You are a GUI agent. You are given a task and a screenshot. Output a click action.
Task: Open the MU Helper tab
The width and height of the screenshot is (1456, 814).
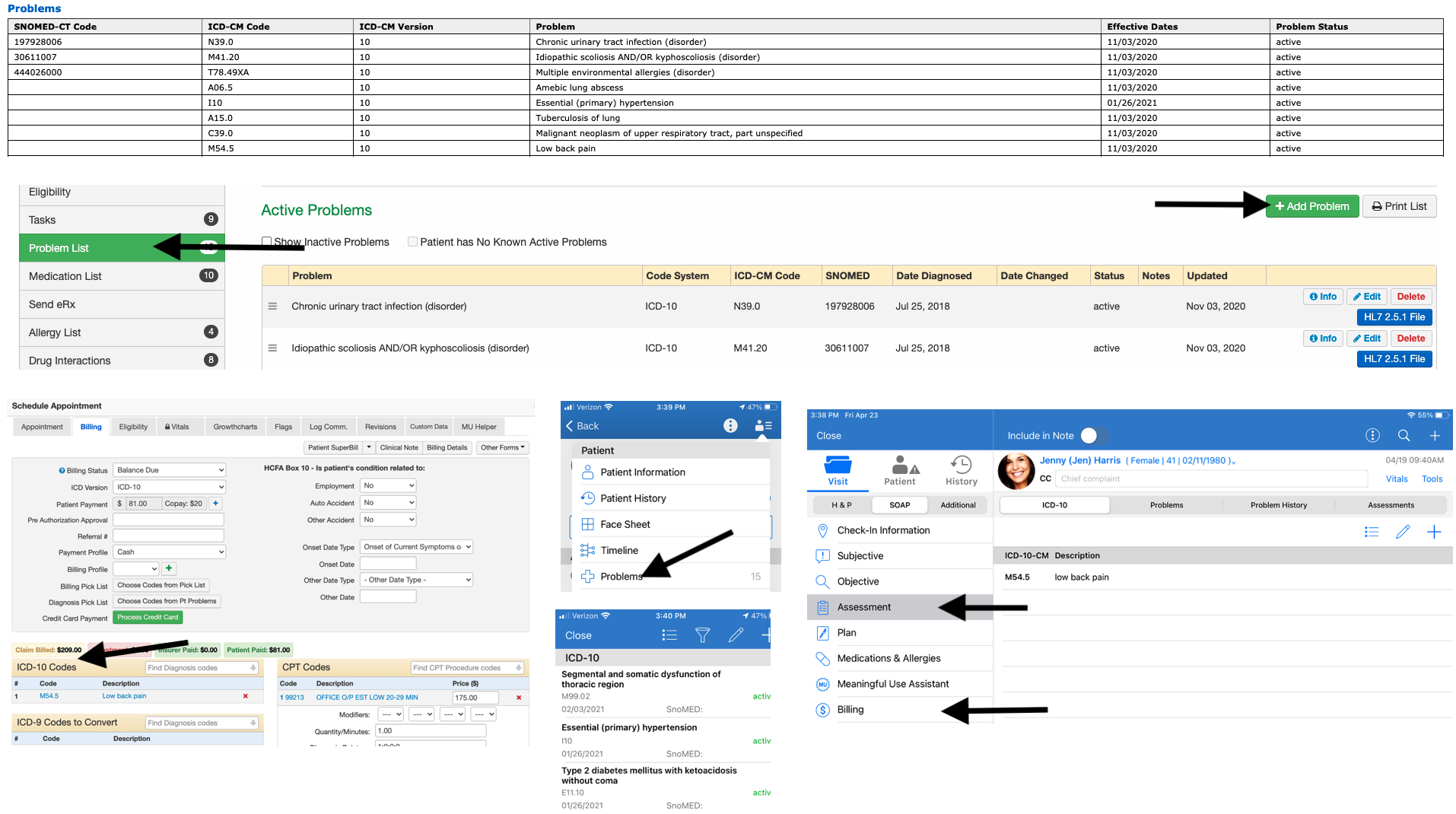478,427
